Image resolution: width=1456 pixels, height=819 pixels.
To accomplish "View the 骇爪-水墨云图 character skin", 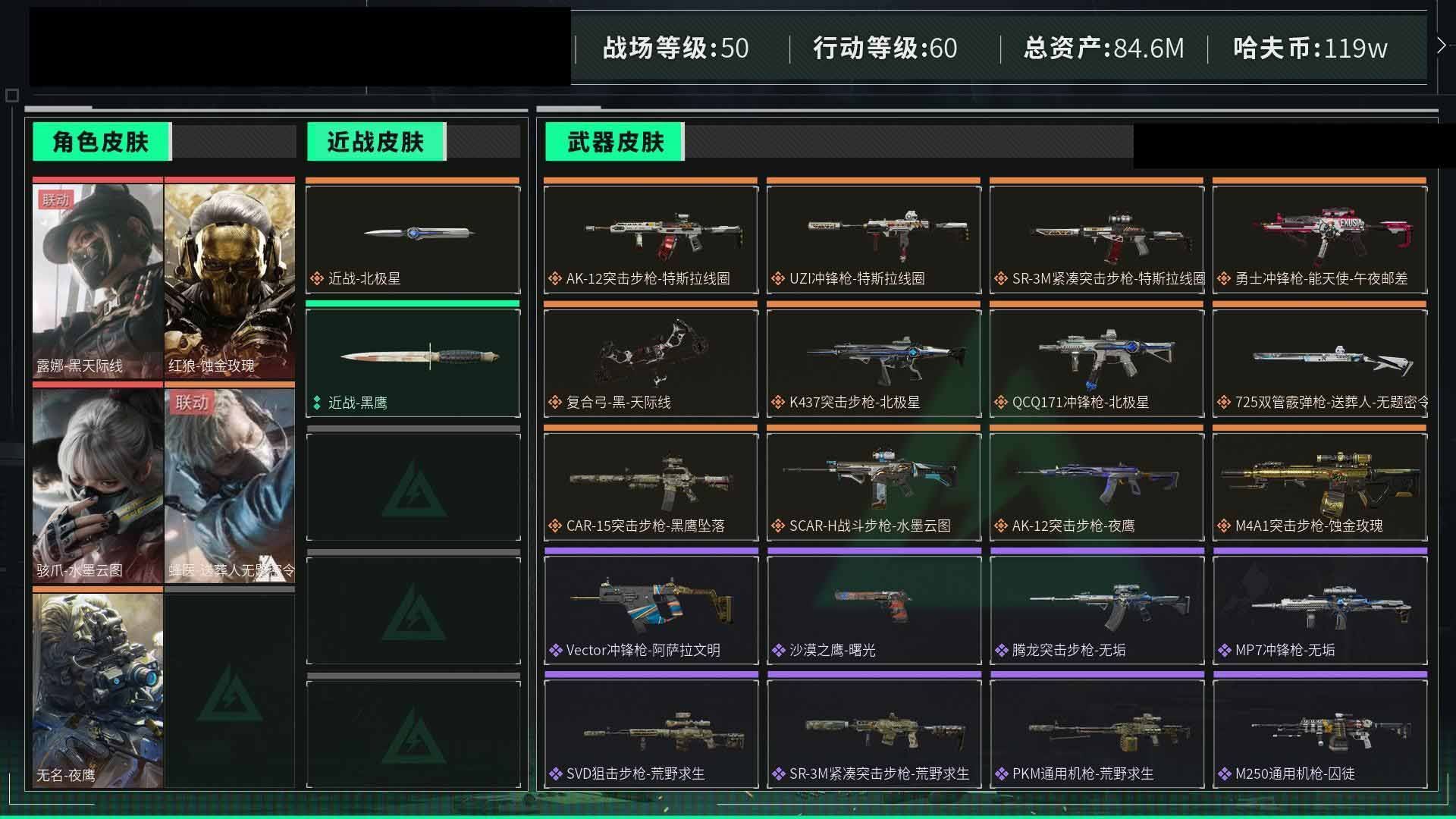I will point(98,485).
